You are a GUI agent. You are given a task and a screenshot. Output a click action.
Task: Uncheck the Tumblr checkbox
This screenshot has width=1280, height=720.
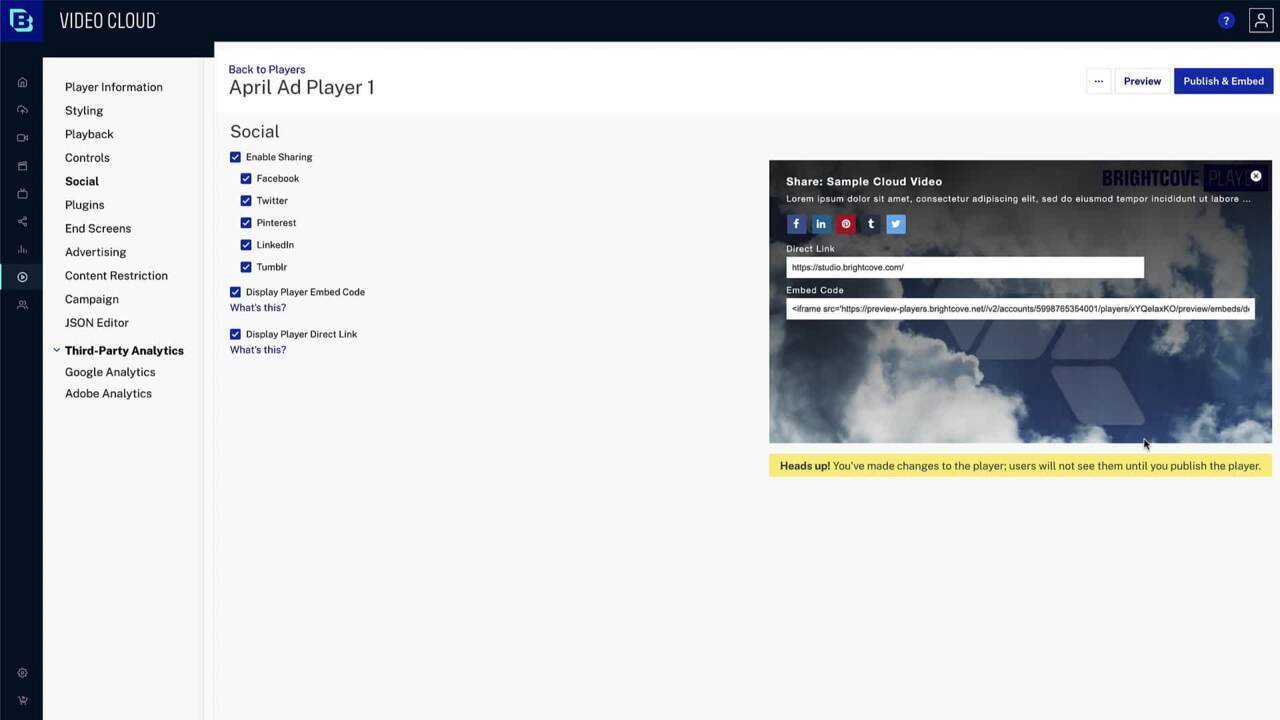point(246,267)
